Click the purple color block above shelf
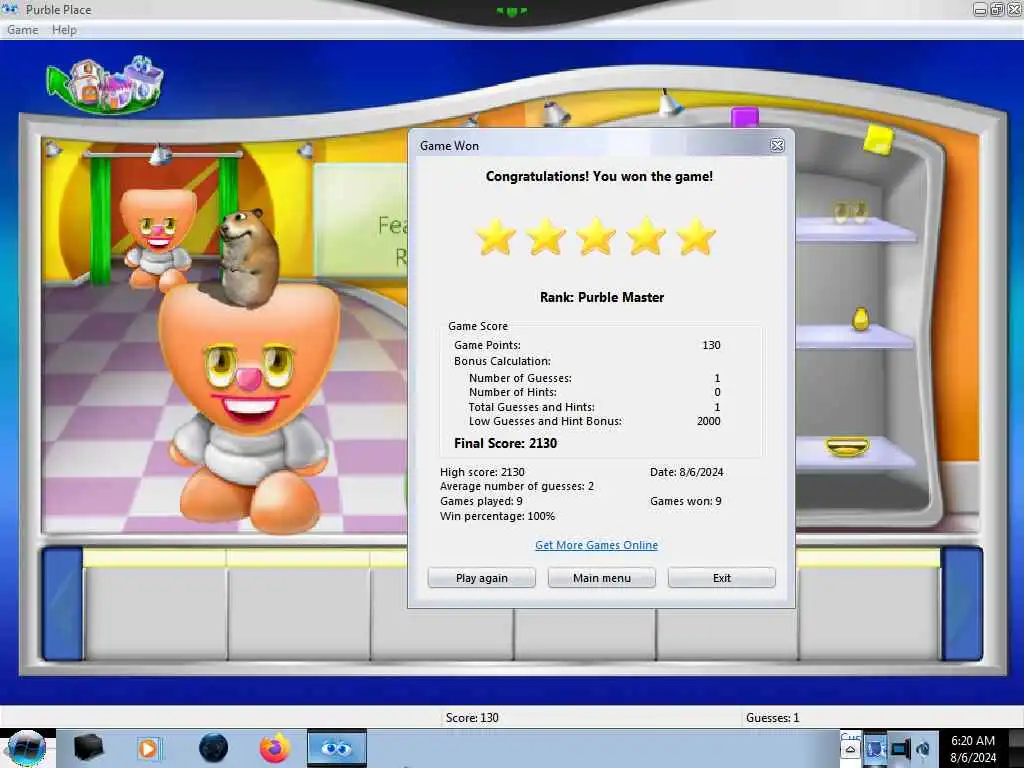This screenshot has height=768, width=1024. 744,118
